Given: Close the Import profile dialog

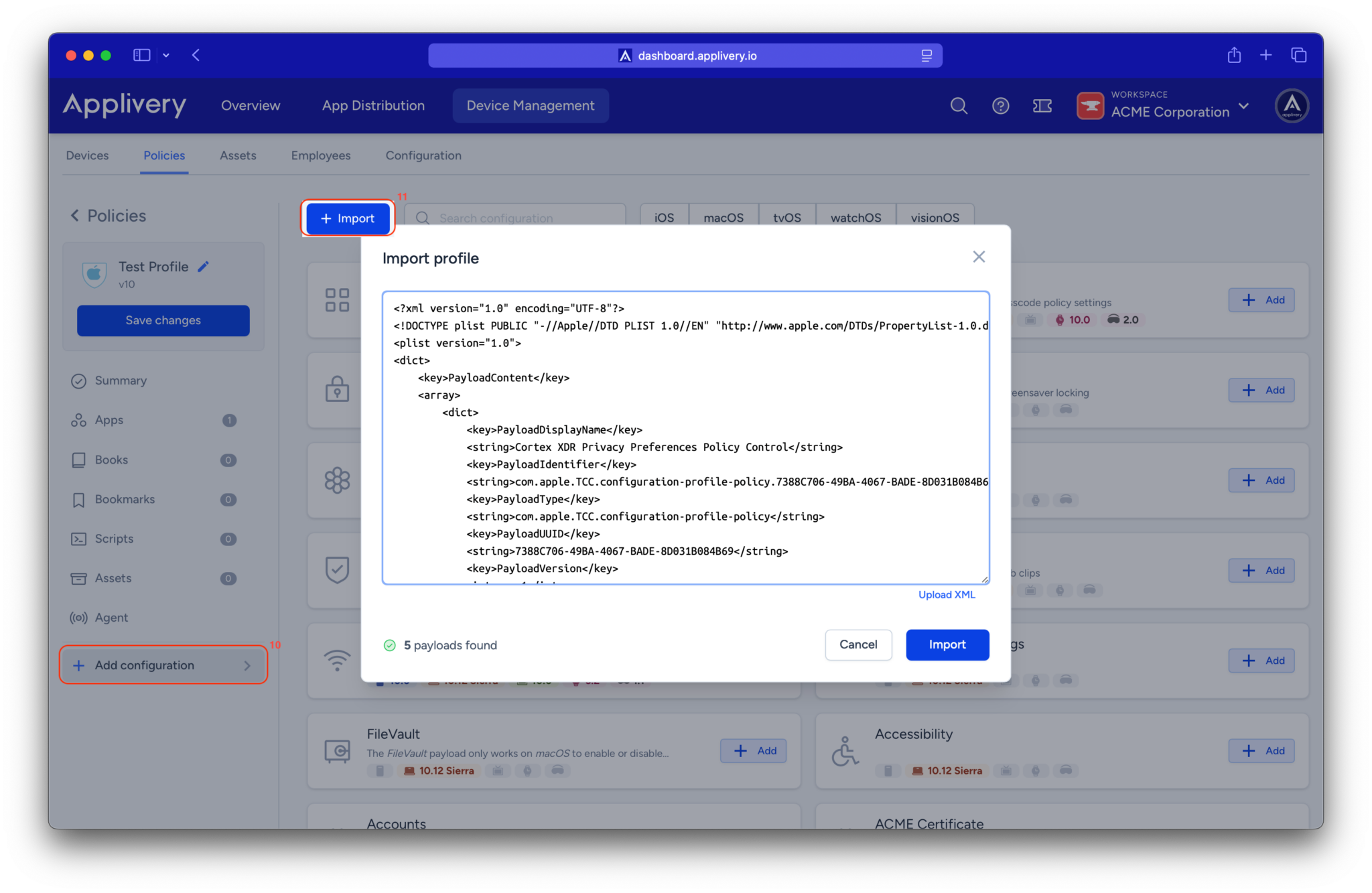Looking at the screenshot, I should 979,257.
